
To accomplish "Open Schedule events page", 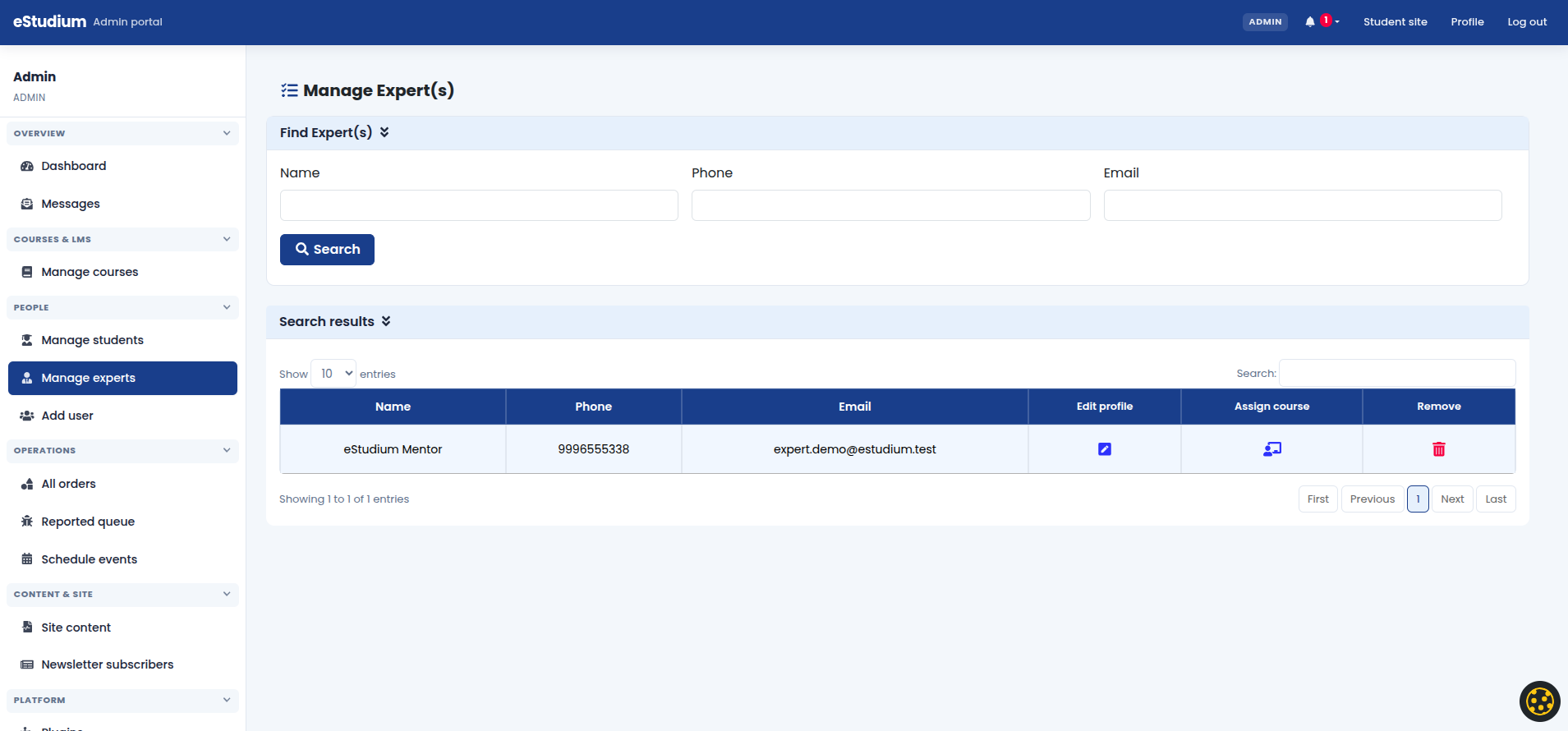I will [x=122, y=559].
